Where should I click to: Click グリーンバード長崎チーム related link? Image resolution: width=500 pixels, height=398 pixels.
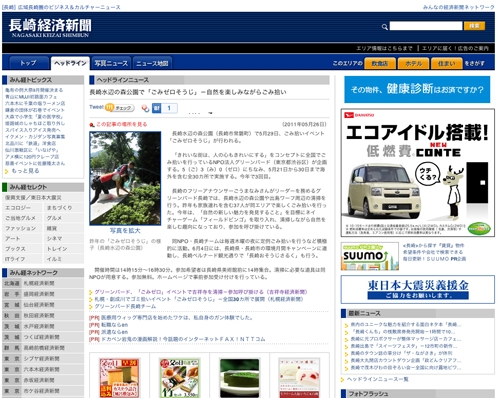coord(125,306)
